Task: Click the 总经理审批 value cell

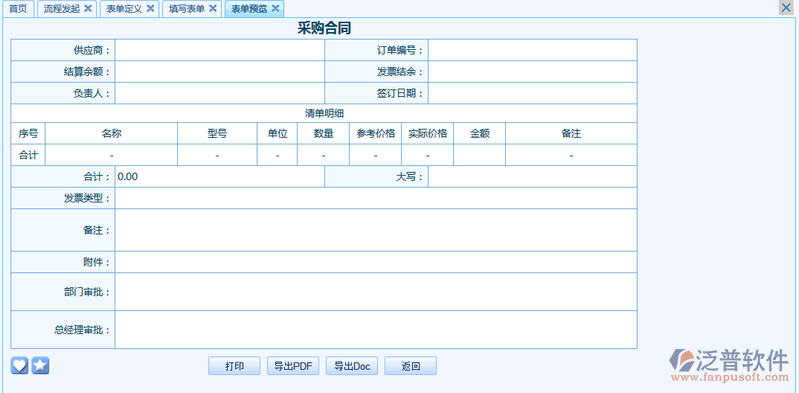Action: 376,330
